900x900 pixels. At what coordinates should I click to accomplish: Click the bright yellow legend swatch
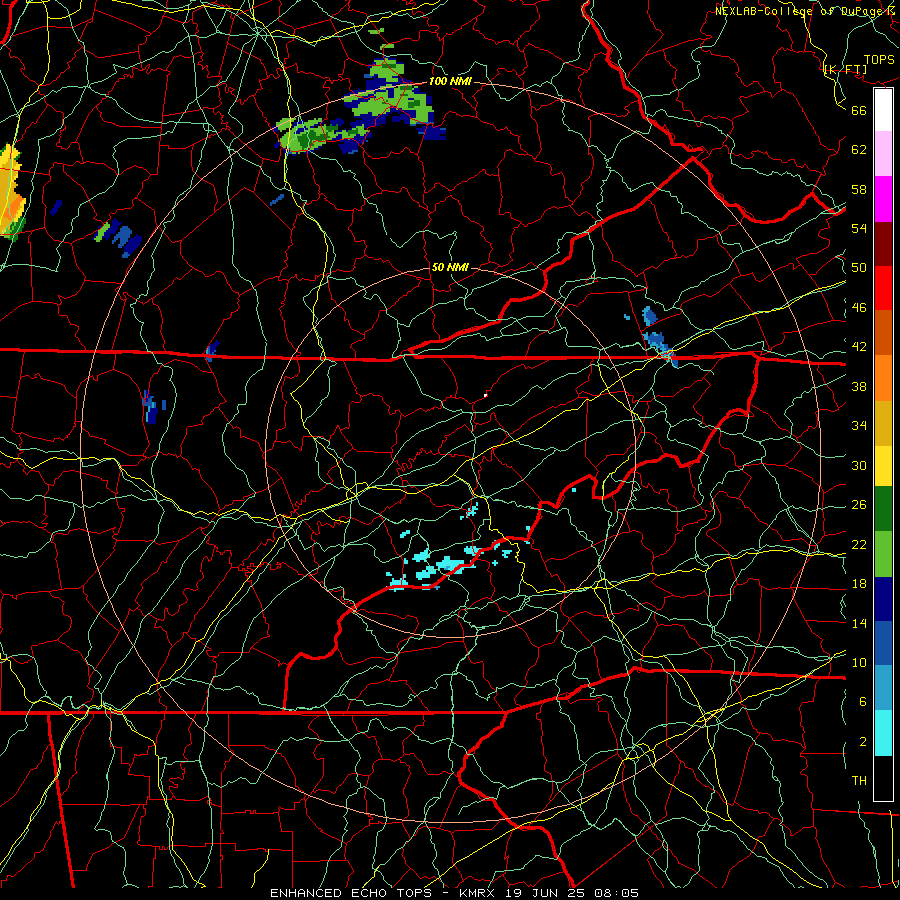883,466
